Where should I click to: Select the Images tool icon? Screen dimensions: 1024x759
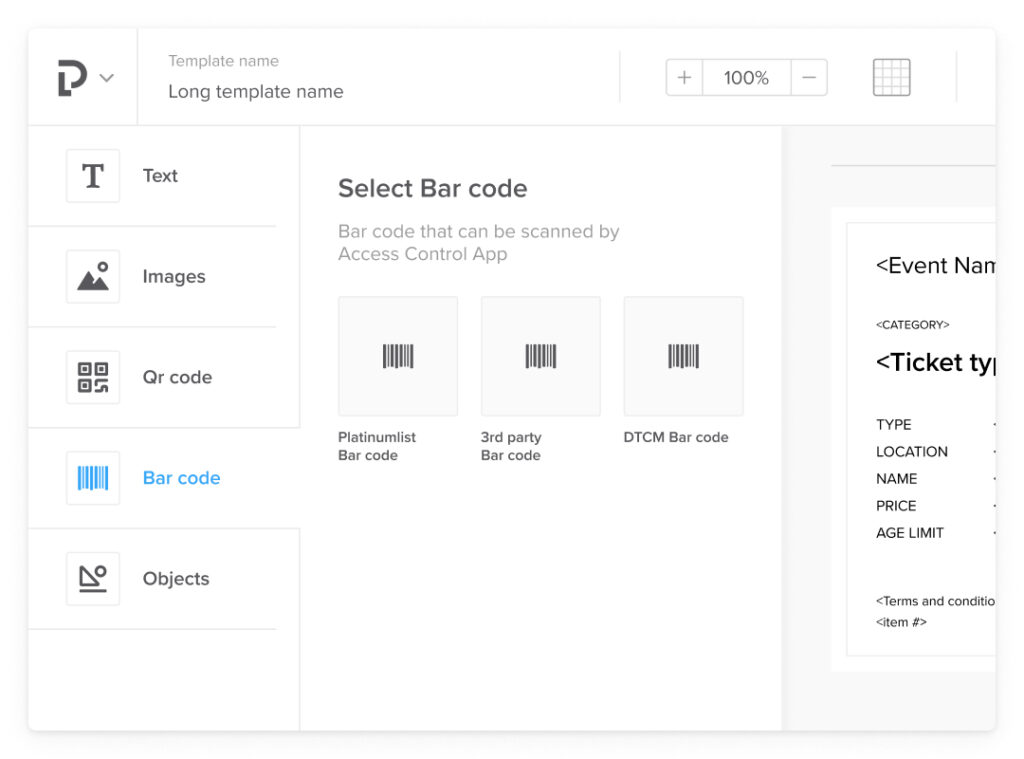93,277
